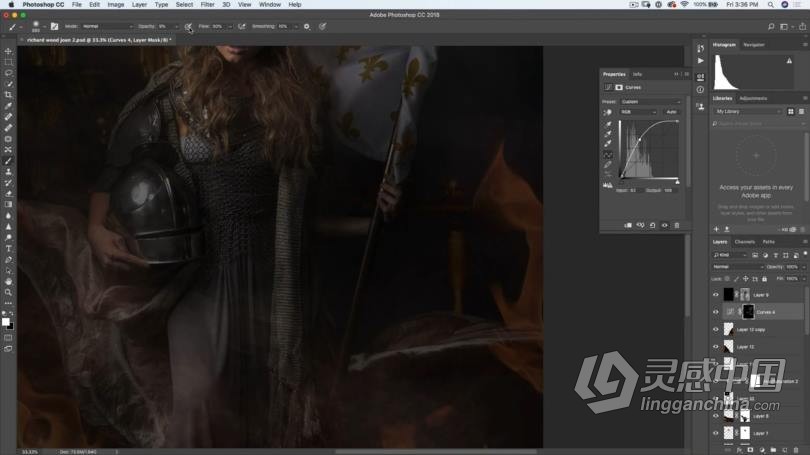
Task: Open brush Mode dropdown in options bar
Action: [x=106, y=26]
